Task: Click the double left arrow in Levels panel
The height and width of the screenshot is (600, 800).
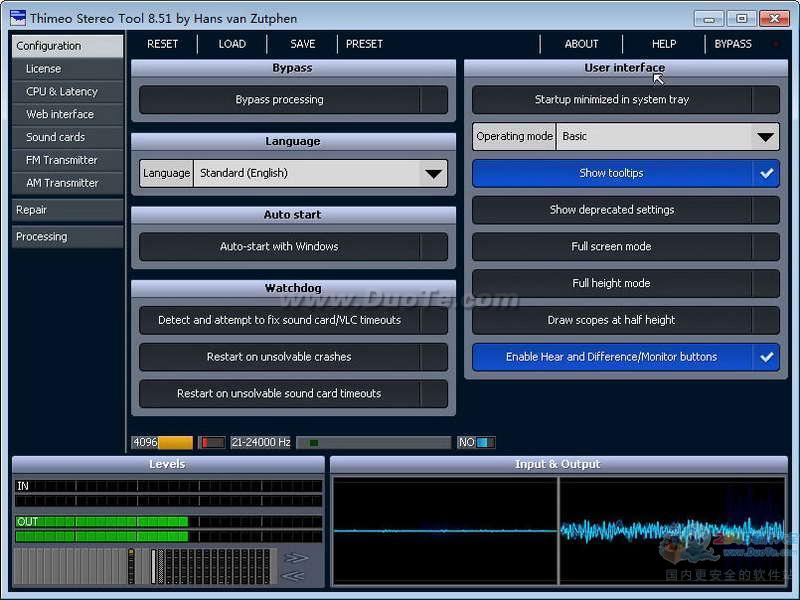Action: (x=293, y=576)
